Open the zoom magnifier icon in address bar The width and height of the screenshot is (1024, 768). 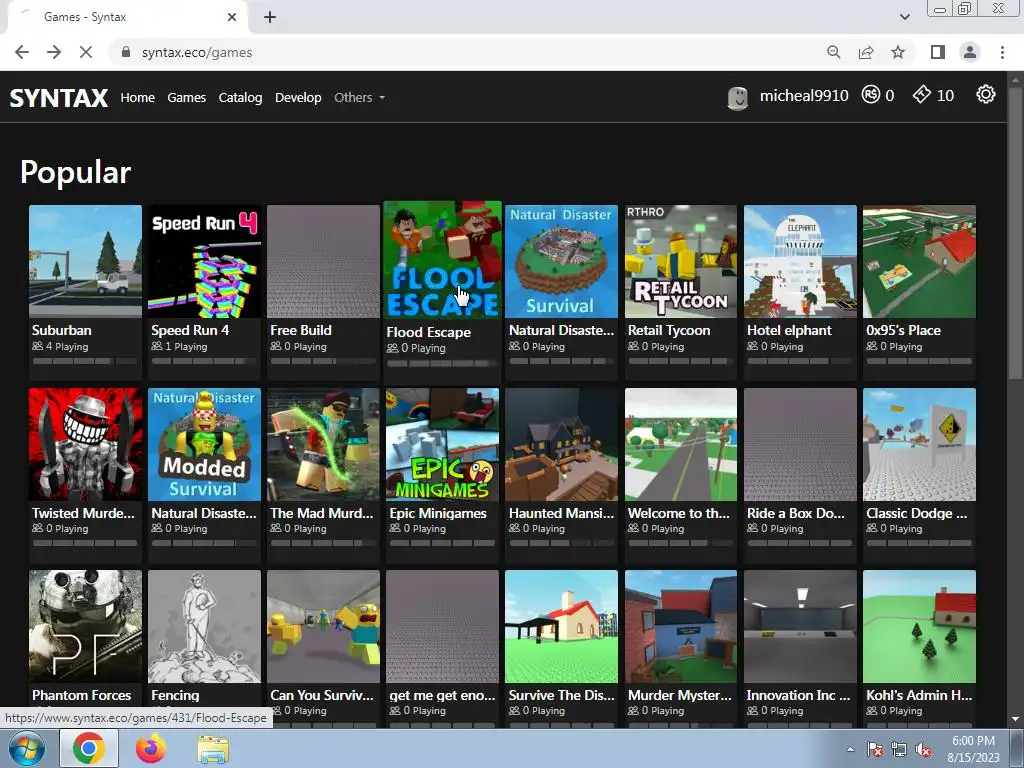point(834,52)
